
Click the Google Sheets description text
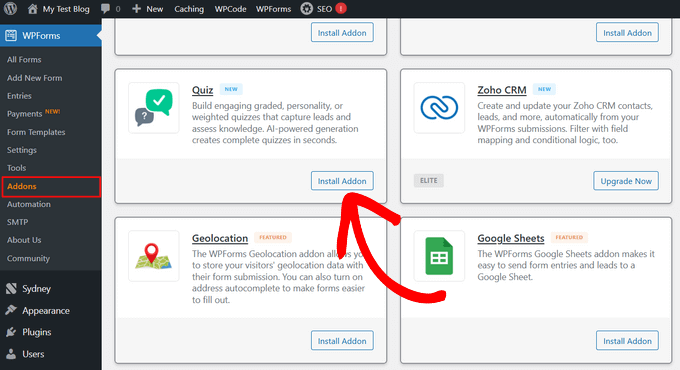pos(566,265)
